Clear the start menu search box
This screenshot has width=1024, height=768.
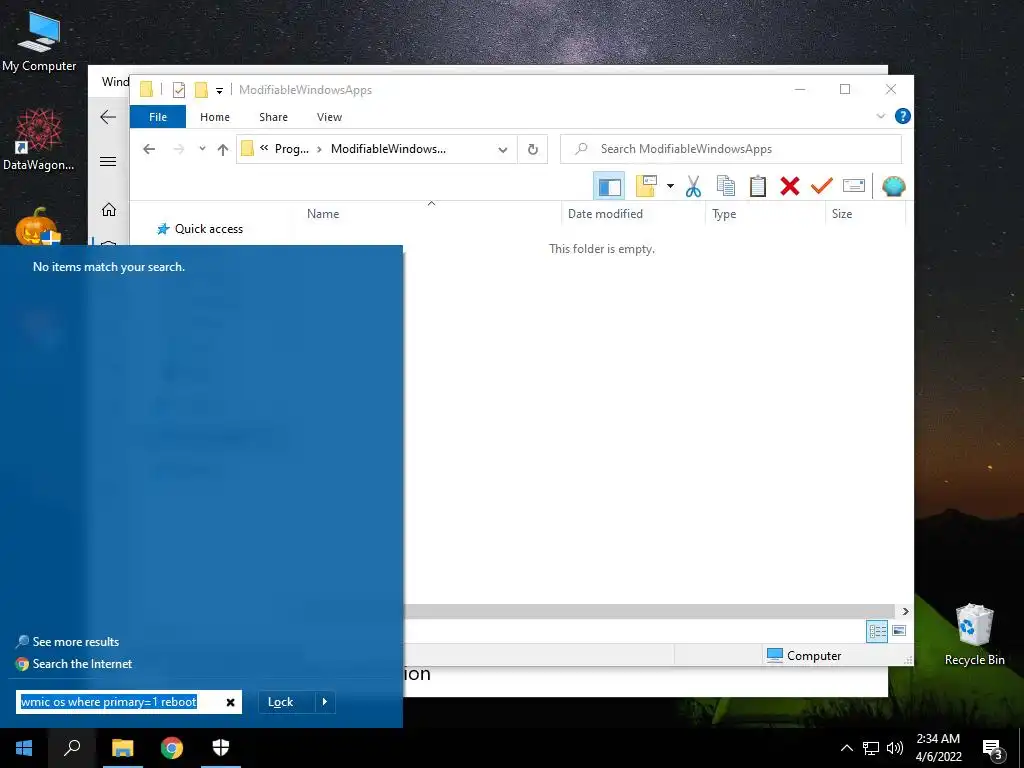230,702
